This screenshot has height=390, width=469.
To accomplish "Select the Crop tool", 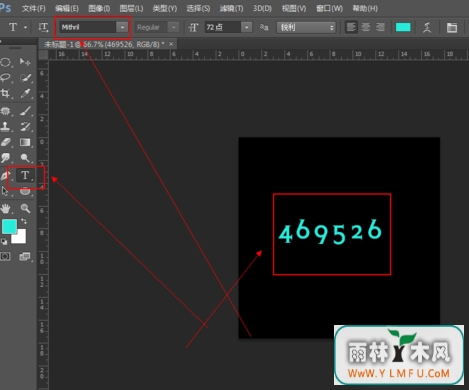I will [x=5, y=93].
